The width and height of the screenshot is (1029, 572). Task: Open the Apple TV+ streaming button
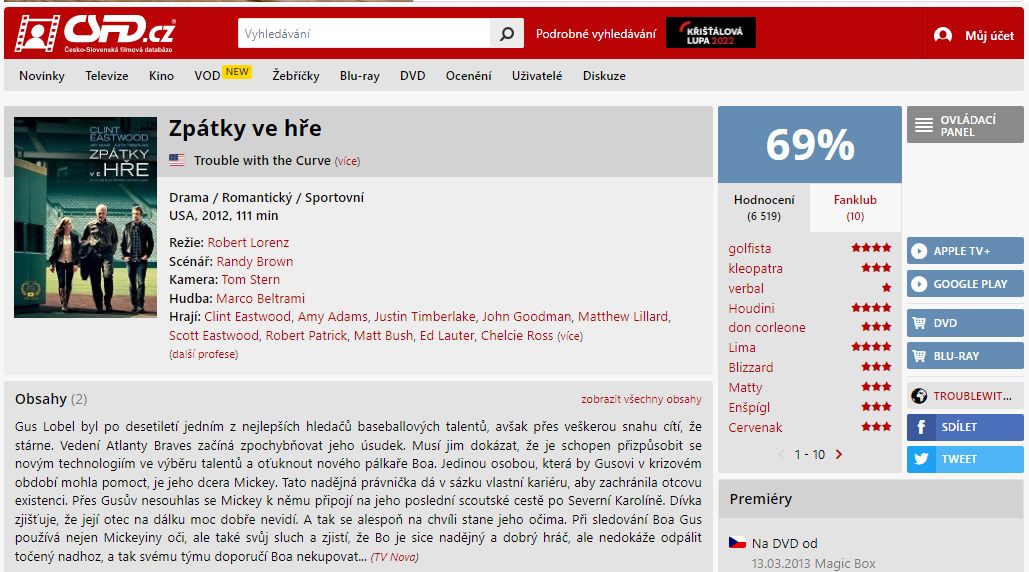[965, 251]
